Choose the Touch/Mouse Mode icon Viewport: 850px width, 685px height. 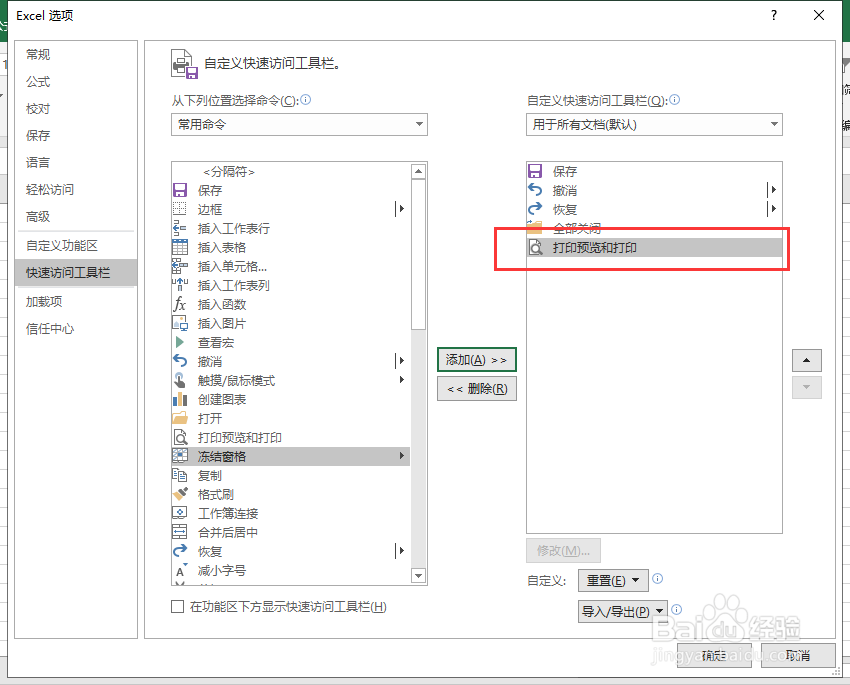coord(179,380)
